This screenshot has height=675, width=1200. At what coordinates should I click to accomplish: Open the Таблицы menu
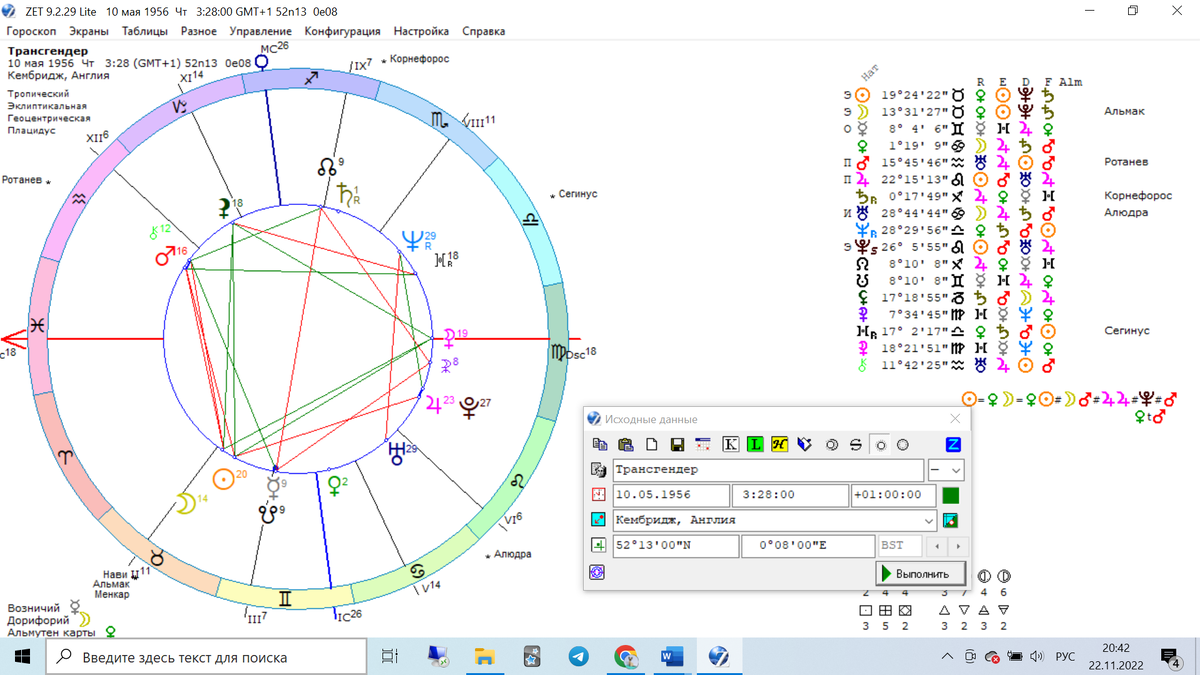coord(145,31)
